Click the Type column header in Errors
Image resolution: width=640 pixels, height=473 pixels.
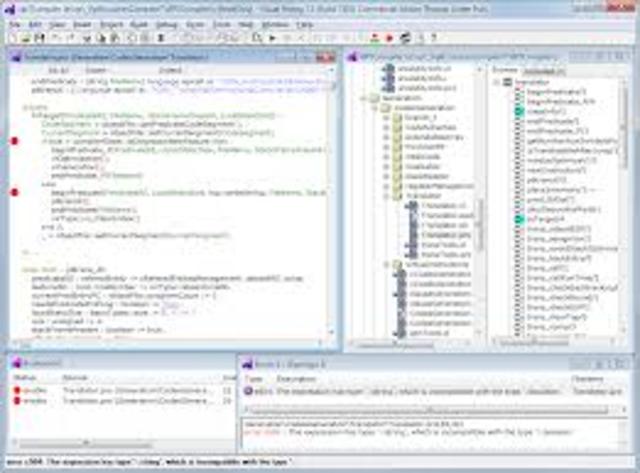pos(253,379)
